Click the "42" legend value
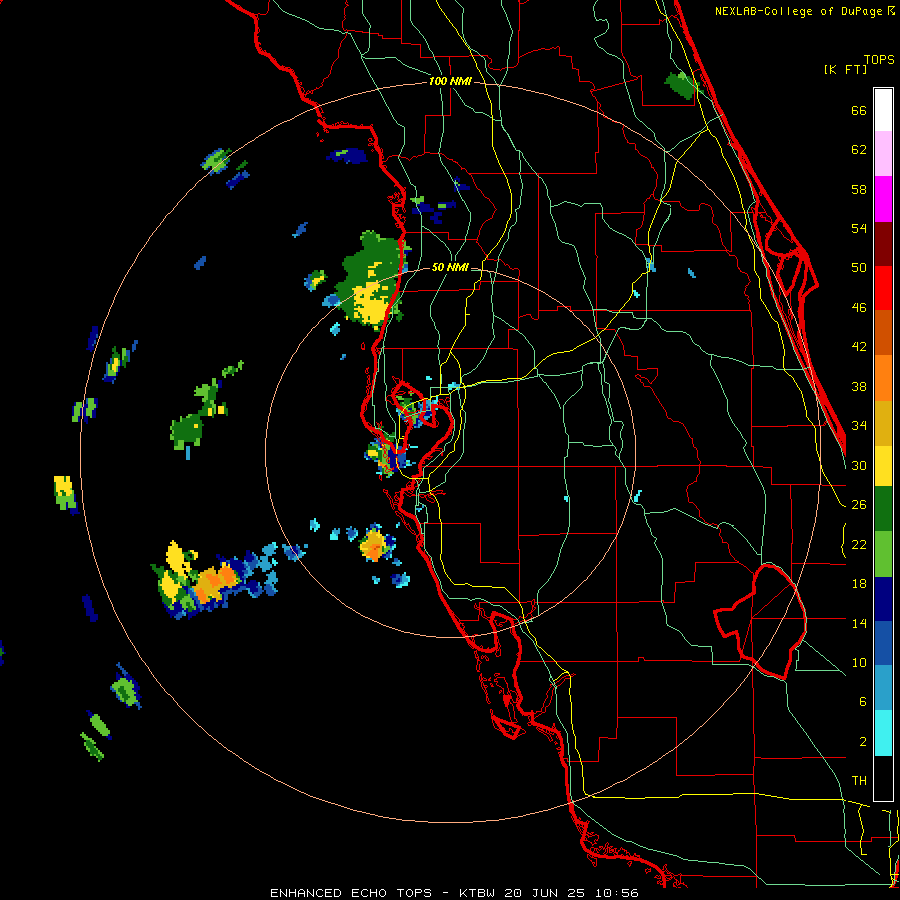 (859, 347)
